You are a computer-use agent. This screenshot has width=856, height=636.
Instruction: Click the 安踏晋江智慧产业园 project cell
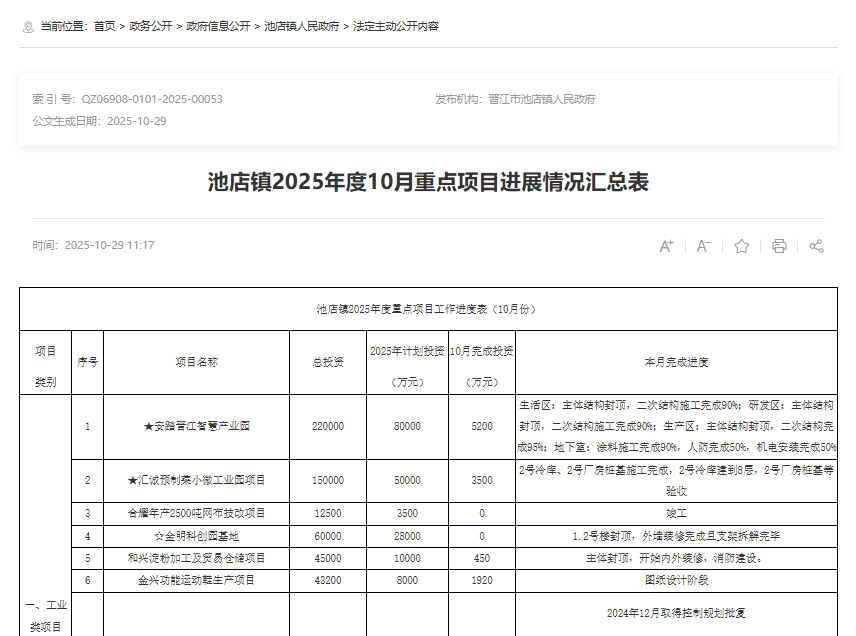click(196, 426)
